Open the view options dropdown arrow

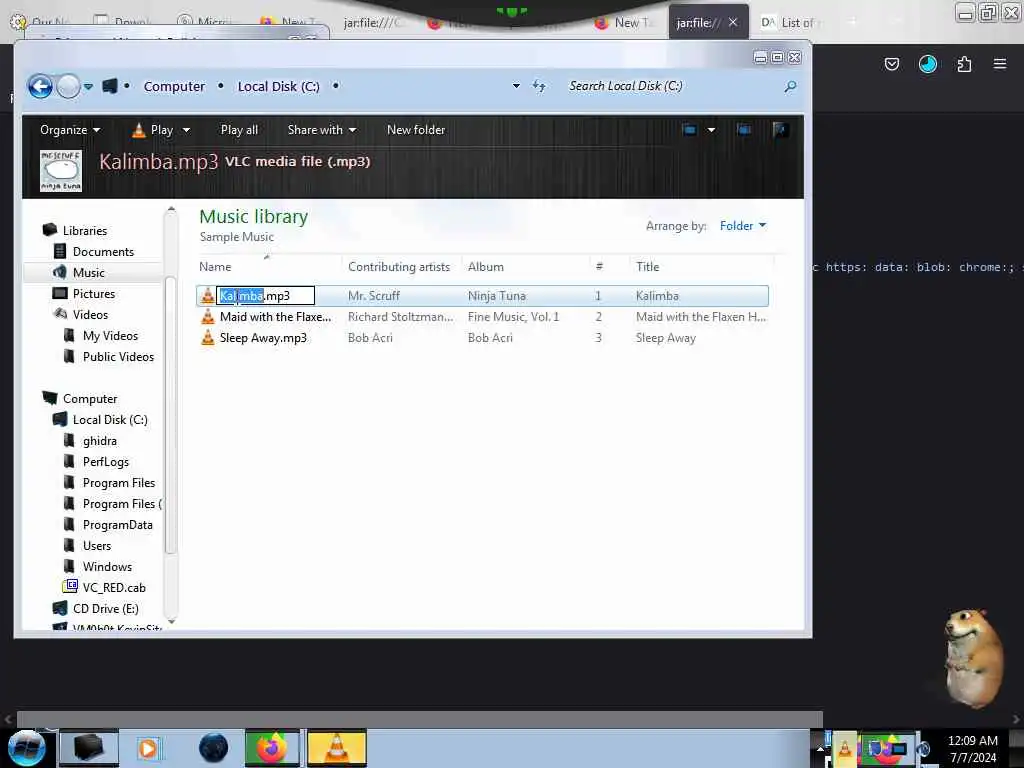(x=711, y=130)
